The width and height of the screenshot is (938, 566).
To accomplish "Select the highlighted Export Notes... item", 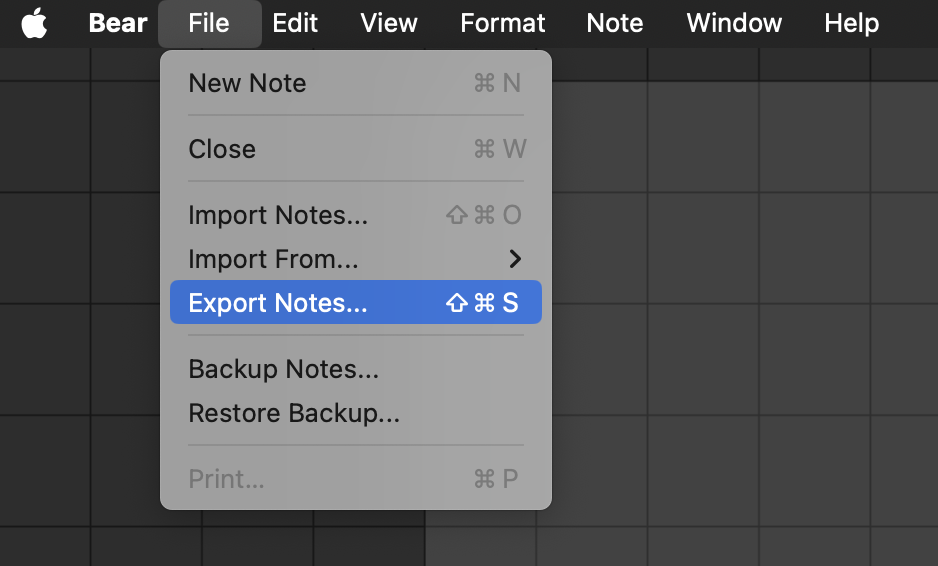I will 278,303.
